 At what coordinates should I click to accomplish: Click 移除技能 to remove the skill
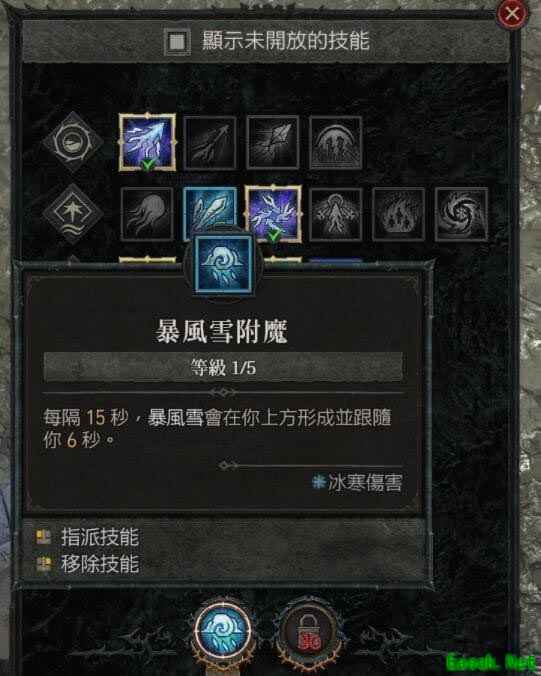tap(100, 564)
